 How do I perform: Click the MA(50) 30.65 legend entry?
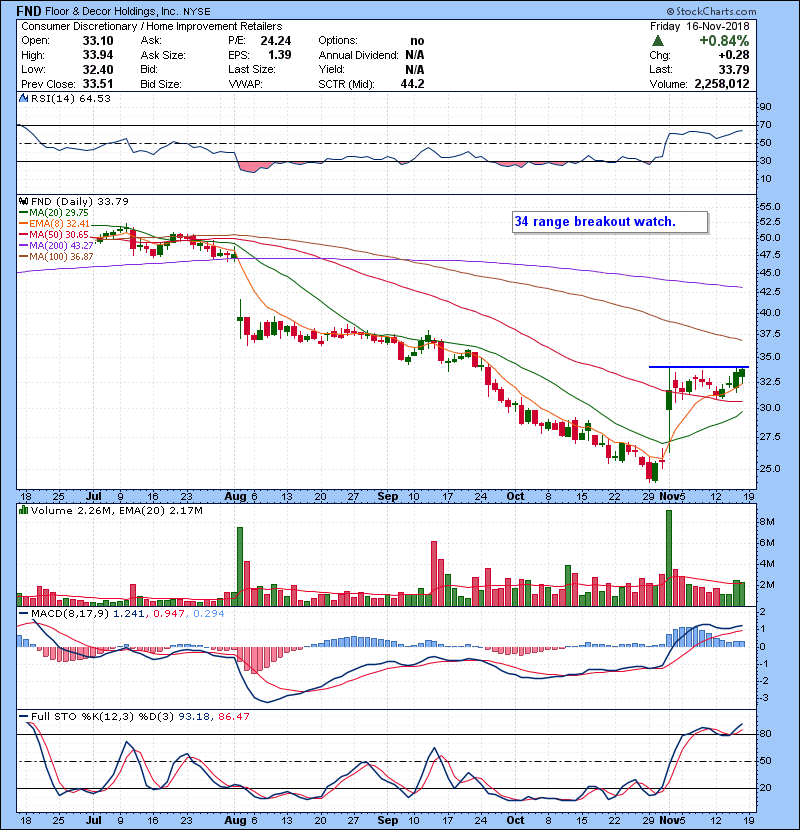click(x=54, y=234)
